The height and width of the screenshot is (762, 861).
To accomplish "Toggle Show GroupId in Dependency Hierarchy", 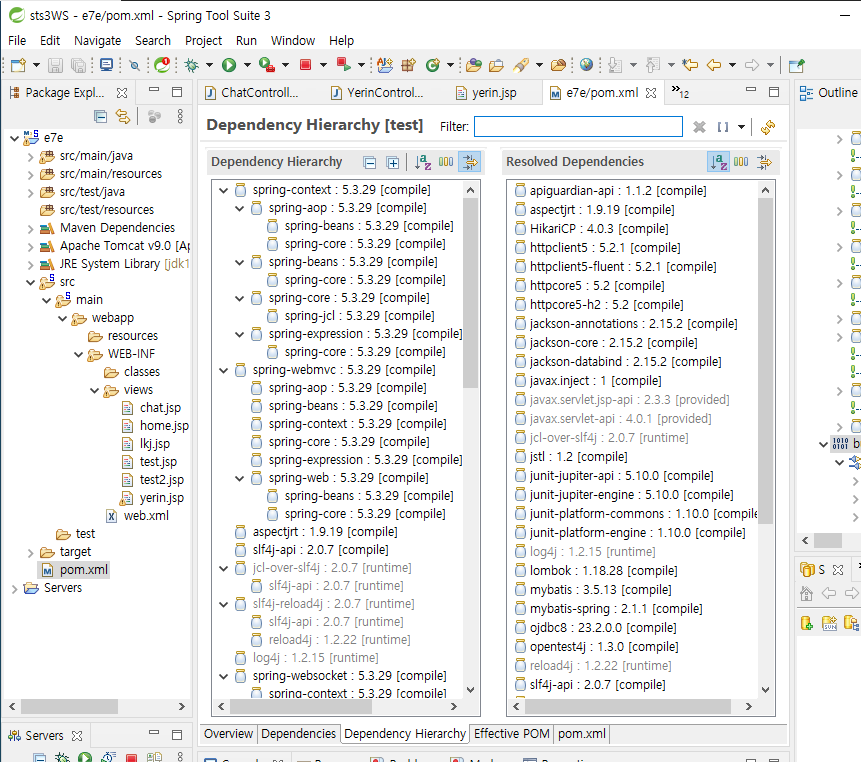I will (x=446, y=162).
